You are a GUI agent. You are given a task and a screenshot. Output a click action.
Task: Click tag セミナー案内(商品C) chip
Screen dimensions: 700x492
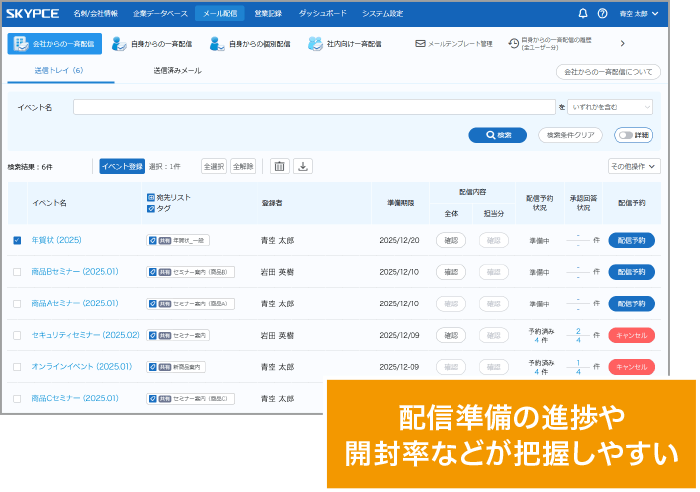pos(190,399)
